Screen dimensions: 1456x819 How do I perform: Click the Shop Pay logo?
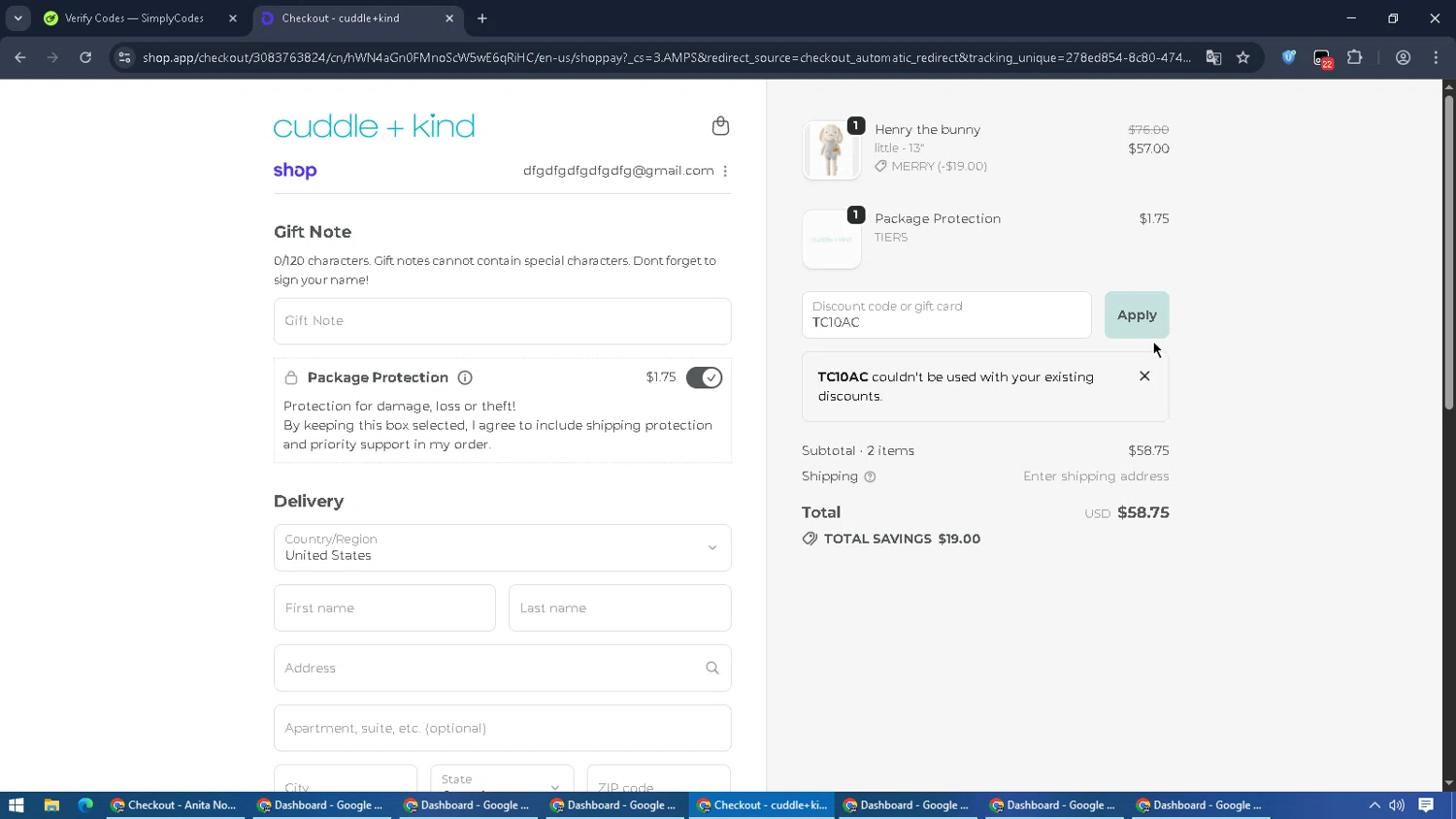pos(295,171)
